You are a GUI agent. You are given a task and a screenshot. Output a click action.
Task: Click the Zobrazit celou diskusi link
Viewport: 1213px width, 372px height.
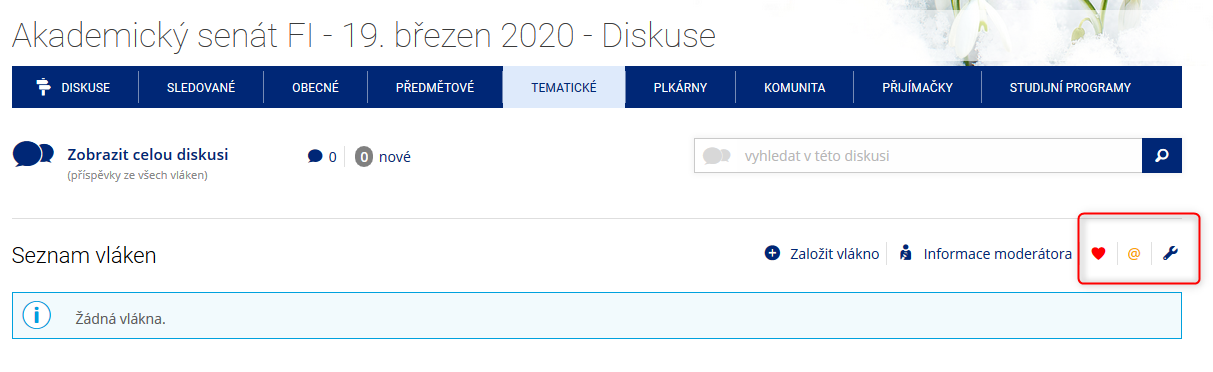[148, 155]
